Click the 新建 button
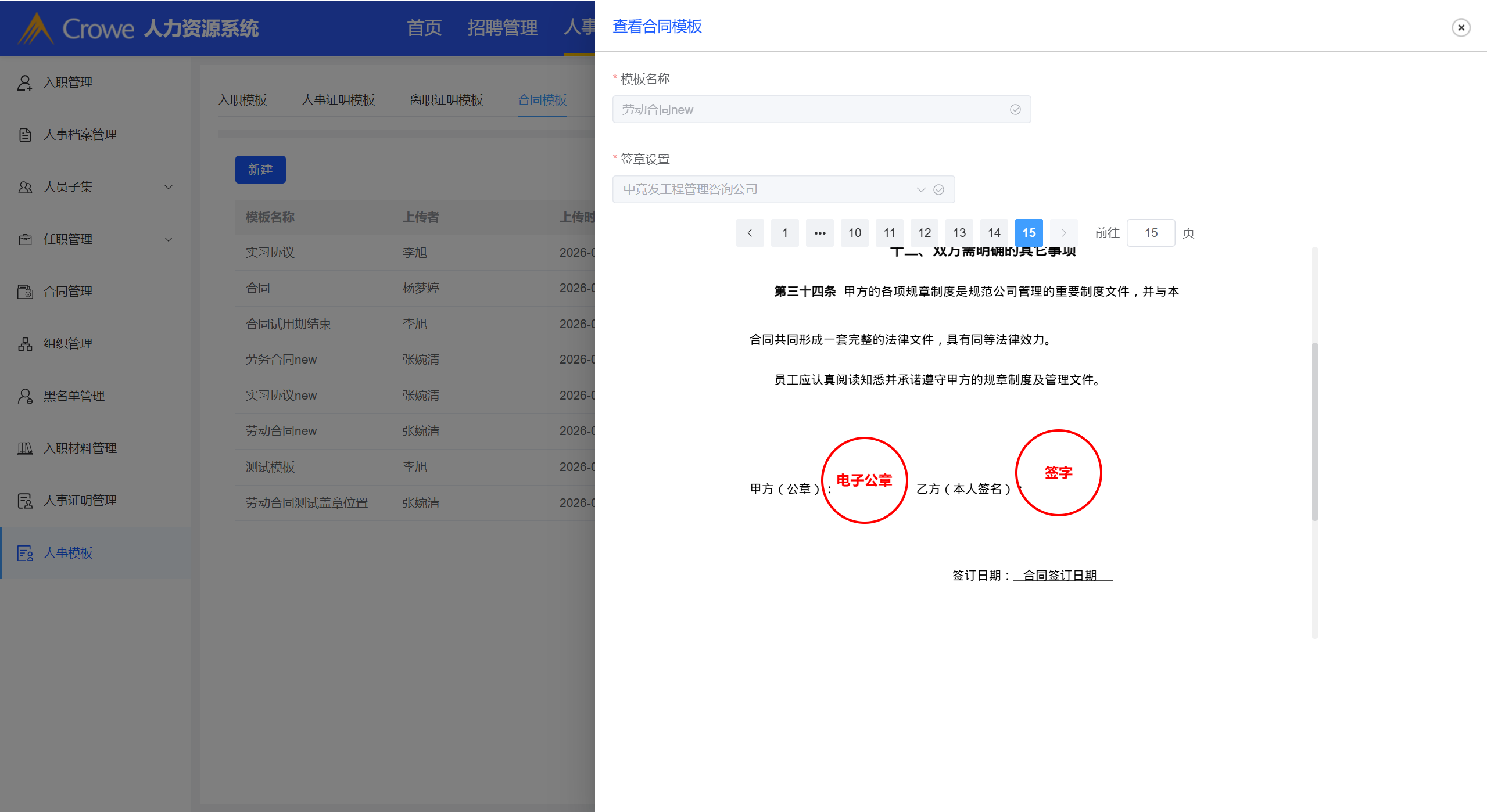 coord(260,170)
